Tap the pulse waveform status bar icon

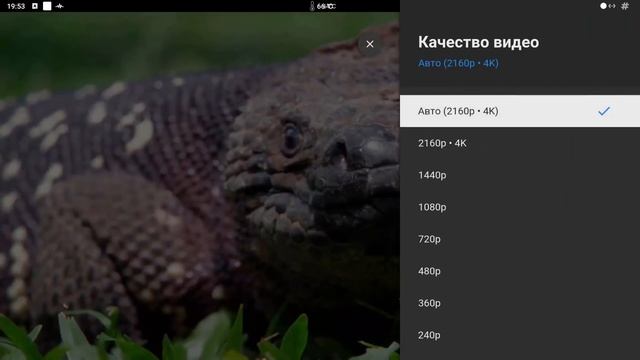[x=60, y=6]
